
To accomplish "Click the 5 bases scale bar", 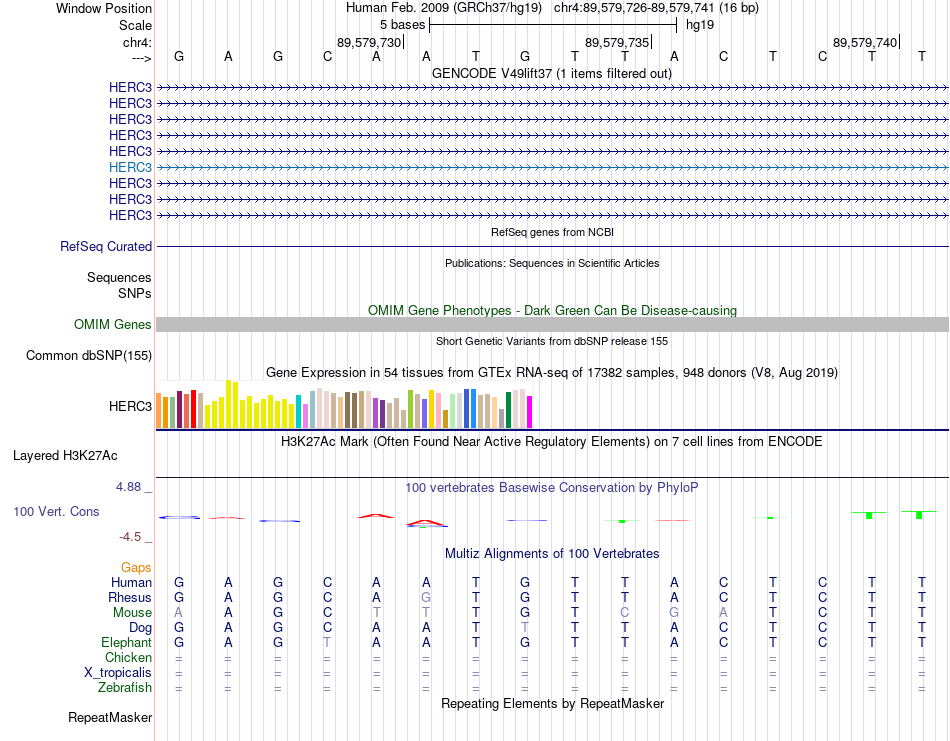I will [x=553, y=25].
